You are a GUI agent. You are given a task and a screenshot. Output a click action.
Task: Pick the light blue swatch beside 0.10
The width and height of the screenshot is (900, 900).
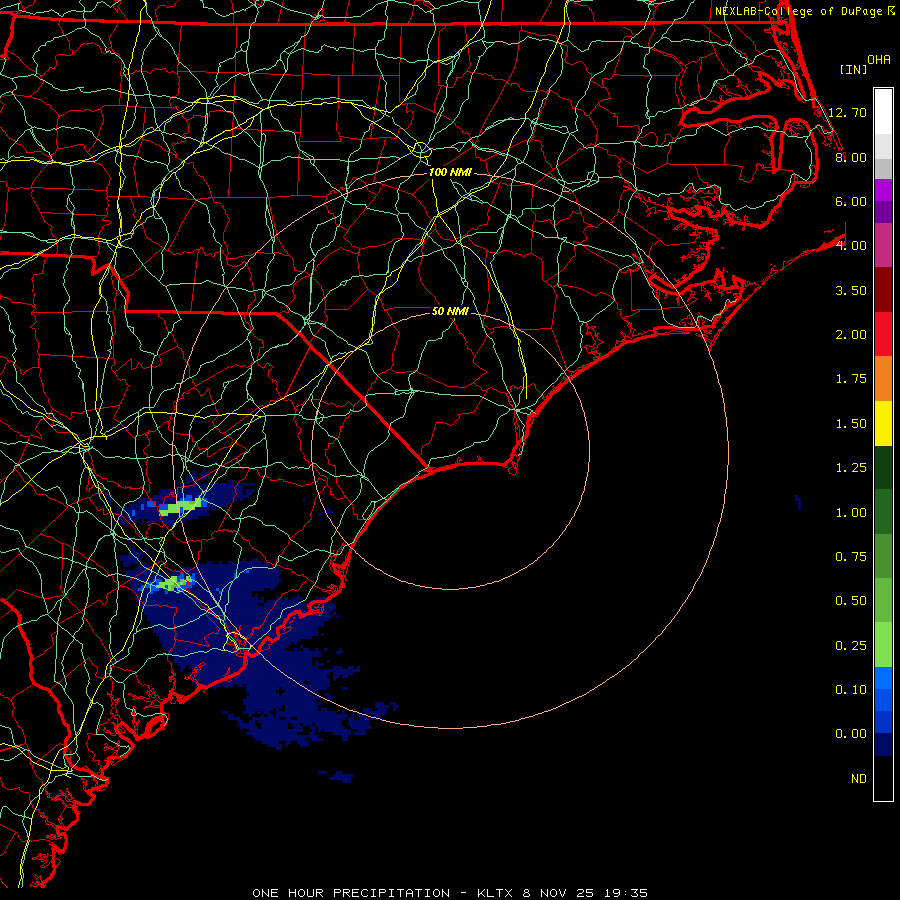tap(883, 678)
